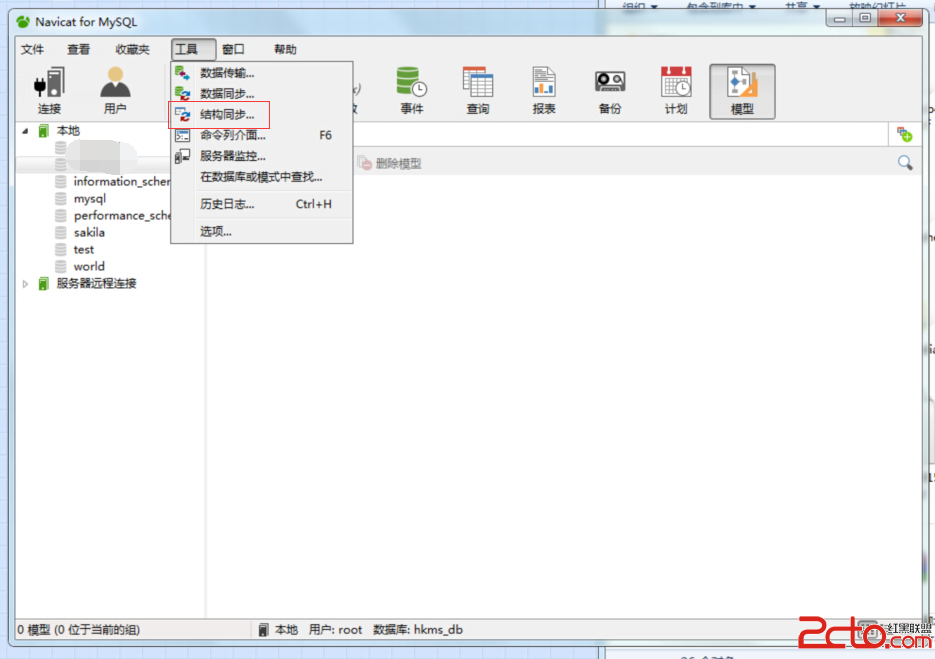Click the 删除模型 button
Screen dimensions: 935x659
(389, 163)
